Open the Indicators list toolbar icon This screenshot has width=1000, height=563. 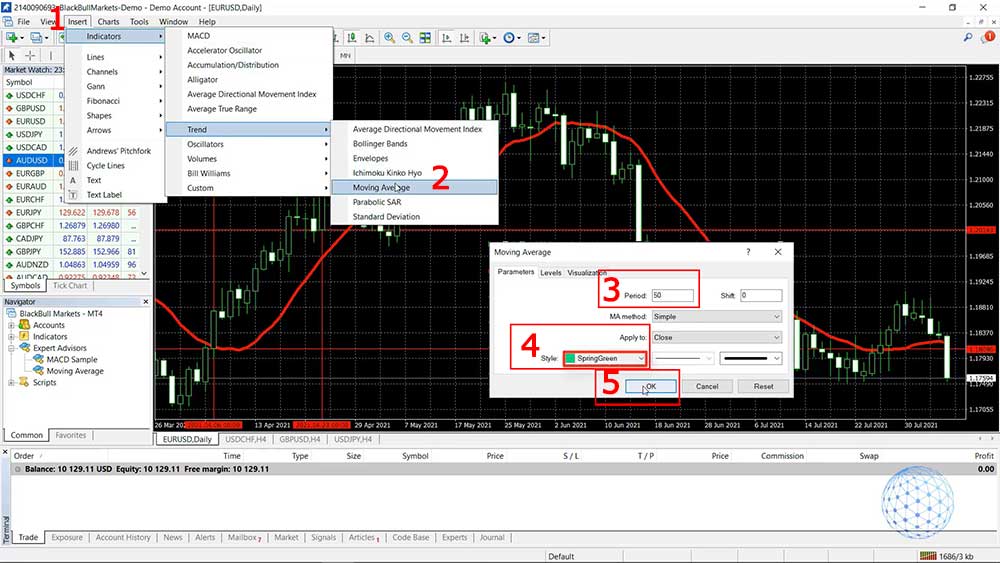(487, 38)
